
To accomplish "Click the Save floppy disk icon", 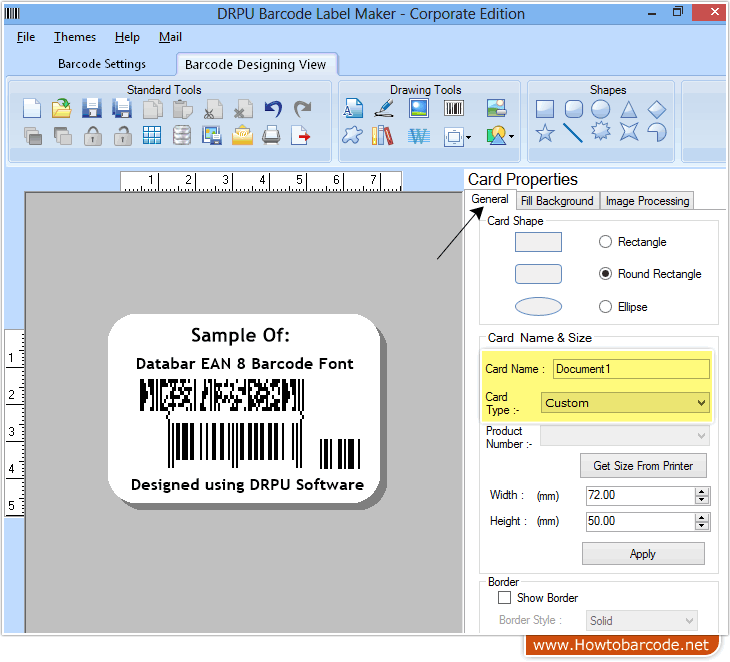I will (92, 109).
